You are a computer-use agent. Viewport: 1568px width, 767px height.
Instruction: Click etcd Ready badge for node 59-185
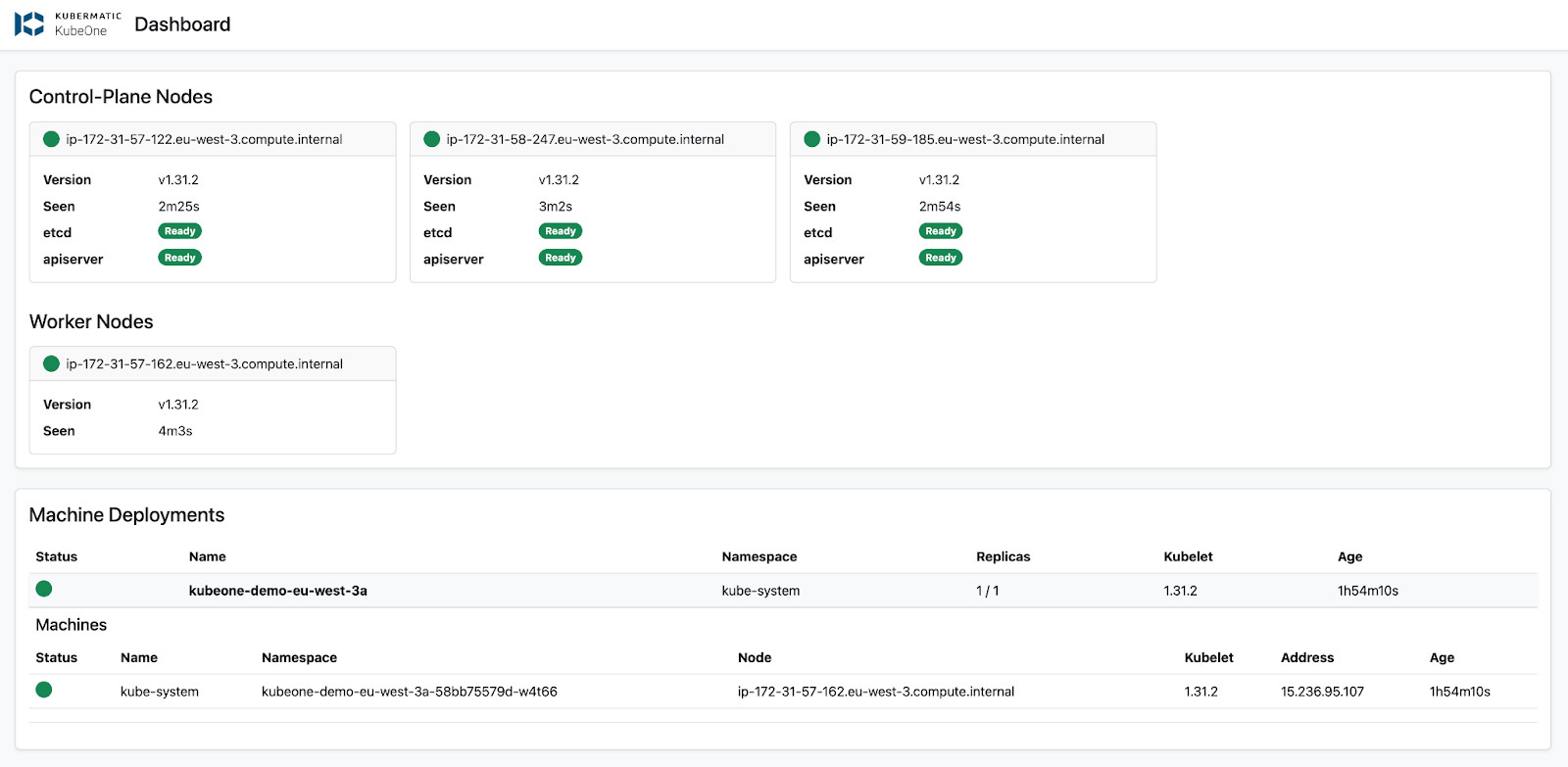click(x=941, y=231)
